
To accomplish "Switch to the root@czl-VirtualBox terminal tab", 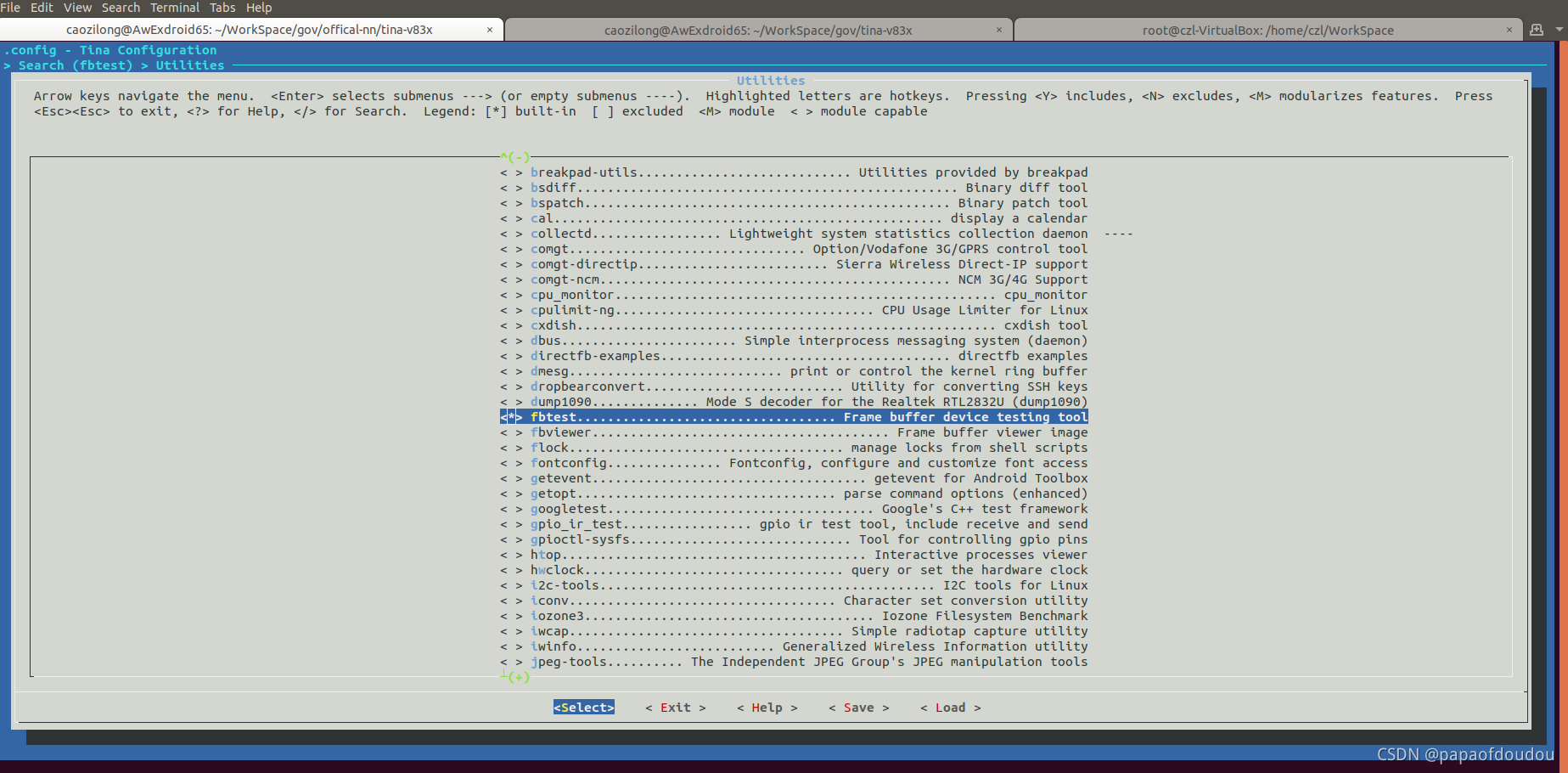I will [1267, 30].
